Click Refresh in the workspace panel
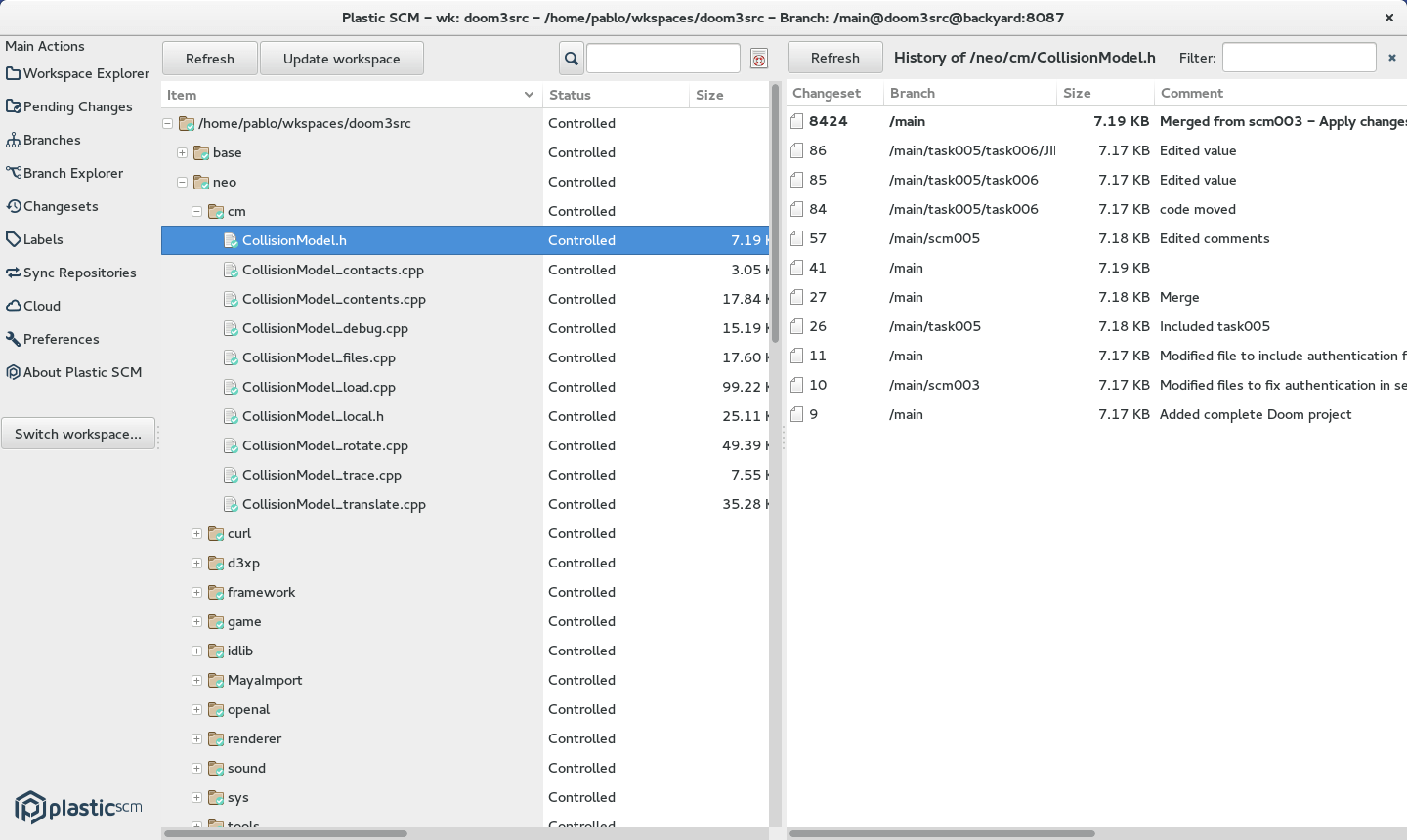Image resolution: width=1407 pixels, height=840 pixels. pos(210,59)
